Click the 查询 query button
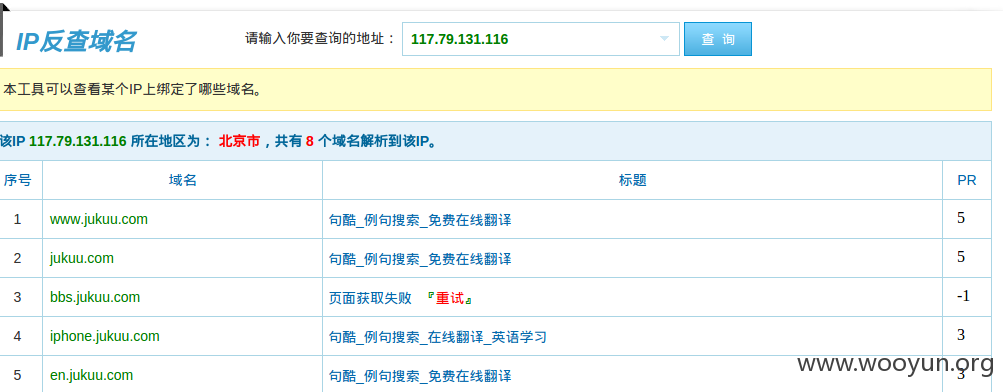1003x392 pixels. 718,39
